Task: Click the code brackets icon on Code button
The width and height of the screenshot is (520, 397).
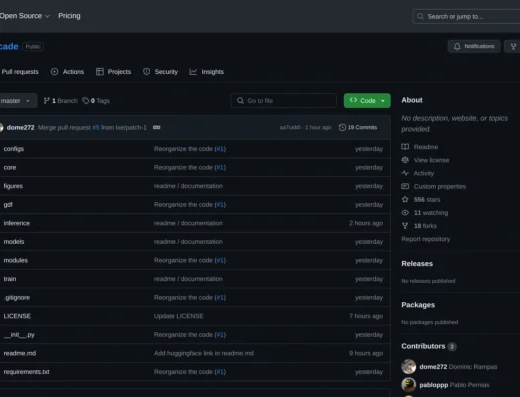Action: [353, 100]
